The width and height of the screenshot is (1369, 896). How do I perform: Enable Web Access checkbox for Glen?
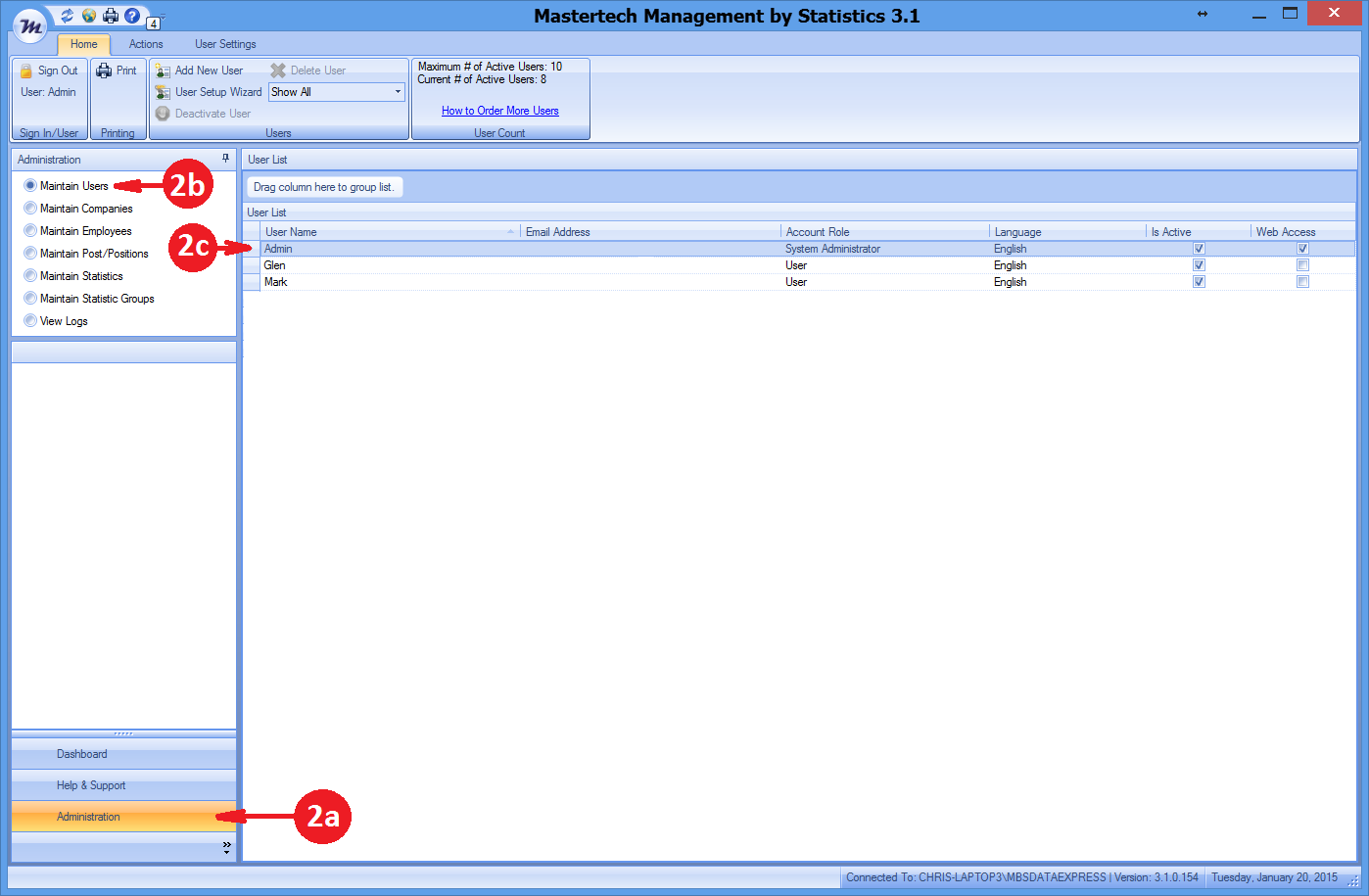tap(1302, 265)
